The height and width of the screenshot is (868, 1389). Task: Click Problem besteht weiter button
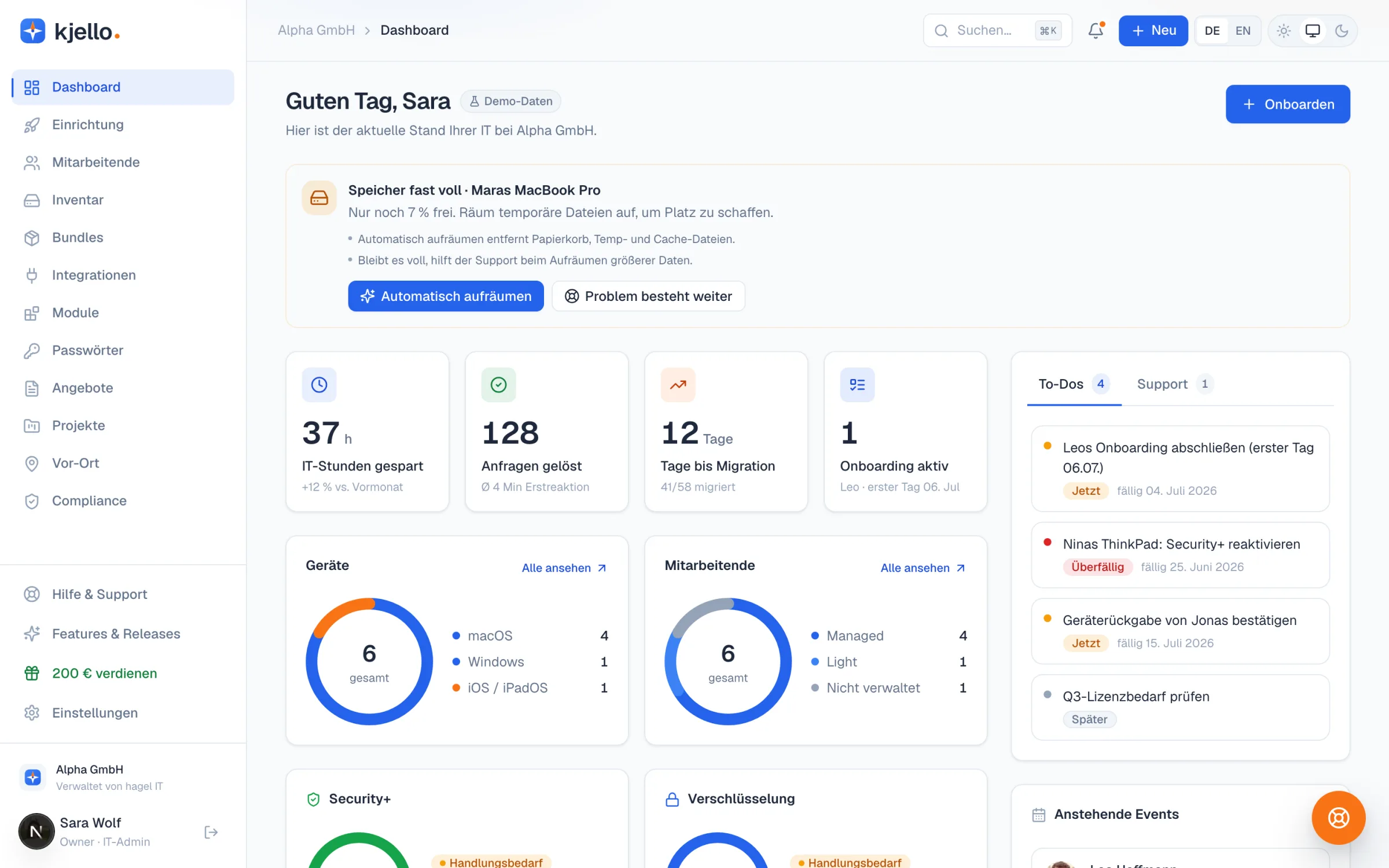coord(648,296)
